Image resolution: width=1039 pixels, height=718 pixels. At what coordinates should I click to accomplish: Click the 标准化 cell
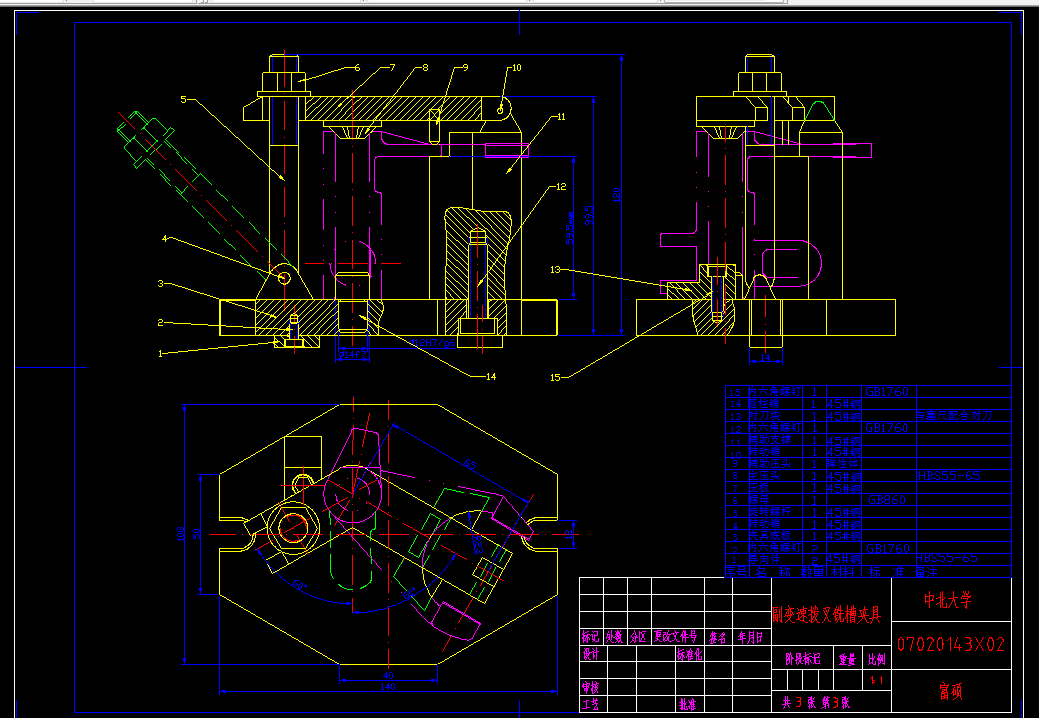coord(689,654)
